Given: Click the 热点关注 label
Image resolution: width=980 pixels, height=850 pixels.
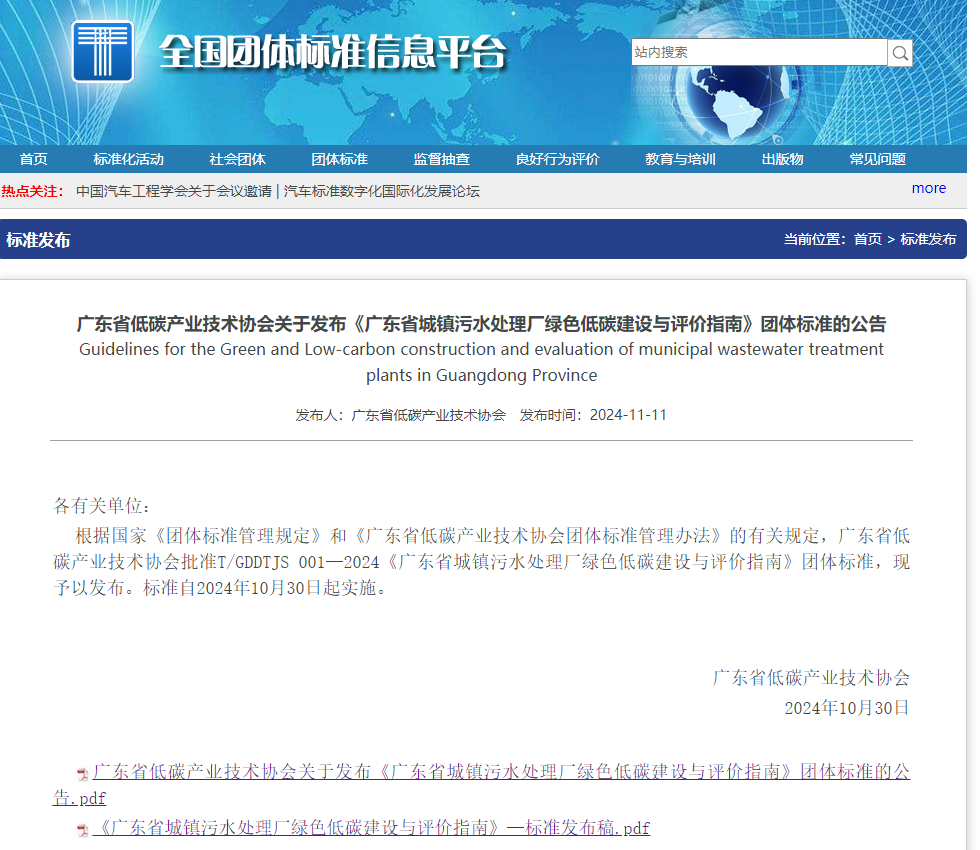Looking at the screenshot, I should pos(32,191).
